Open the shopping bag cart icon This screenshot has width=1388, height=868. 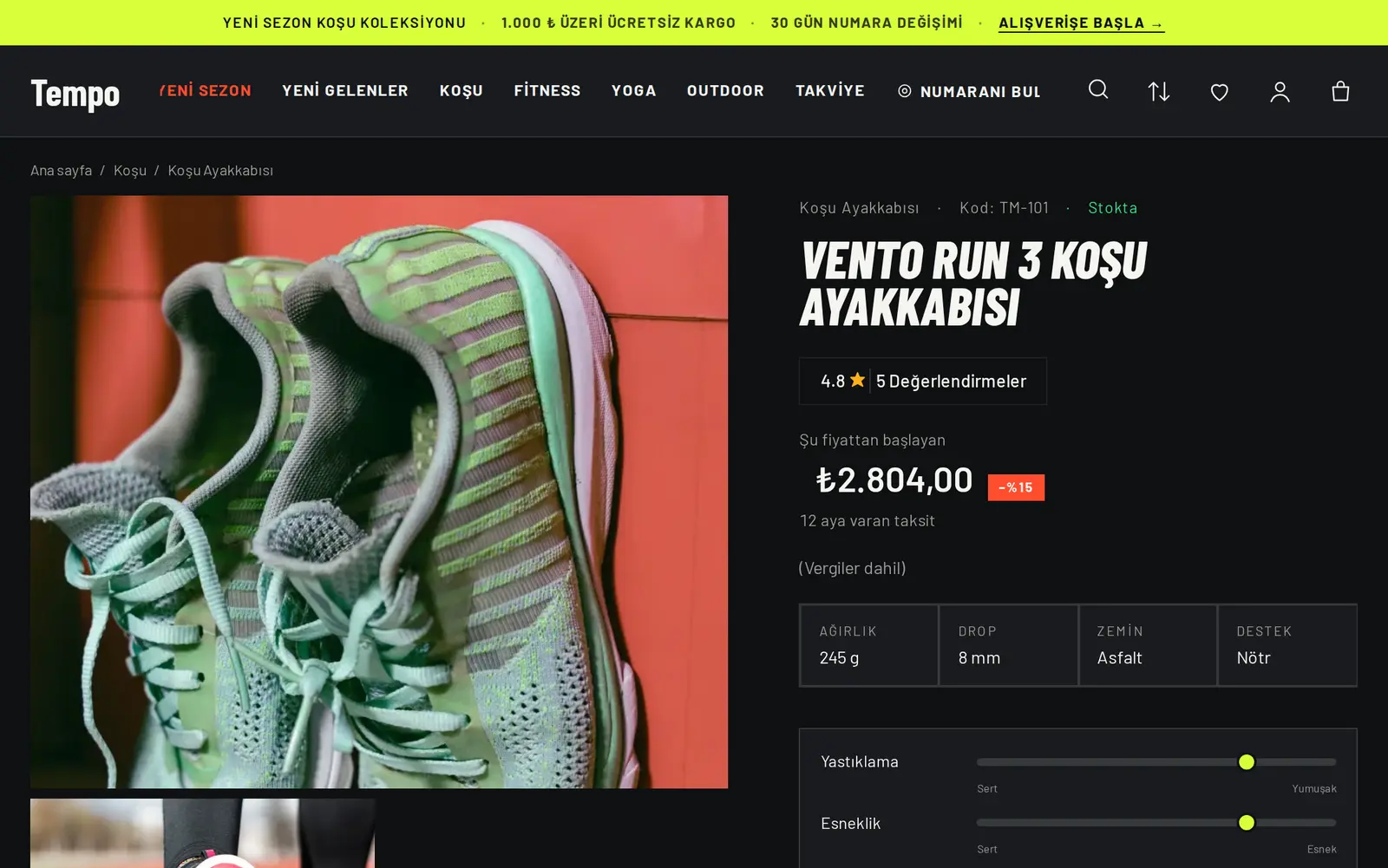[x=1340, y=91]
